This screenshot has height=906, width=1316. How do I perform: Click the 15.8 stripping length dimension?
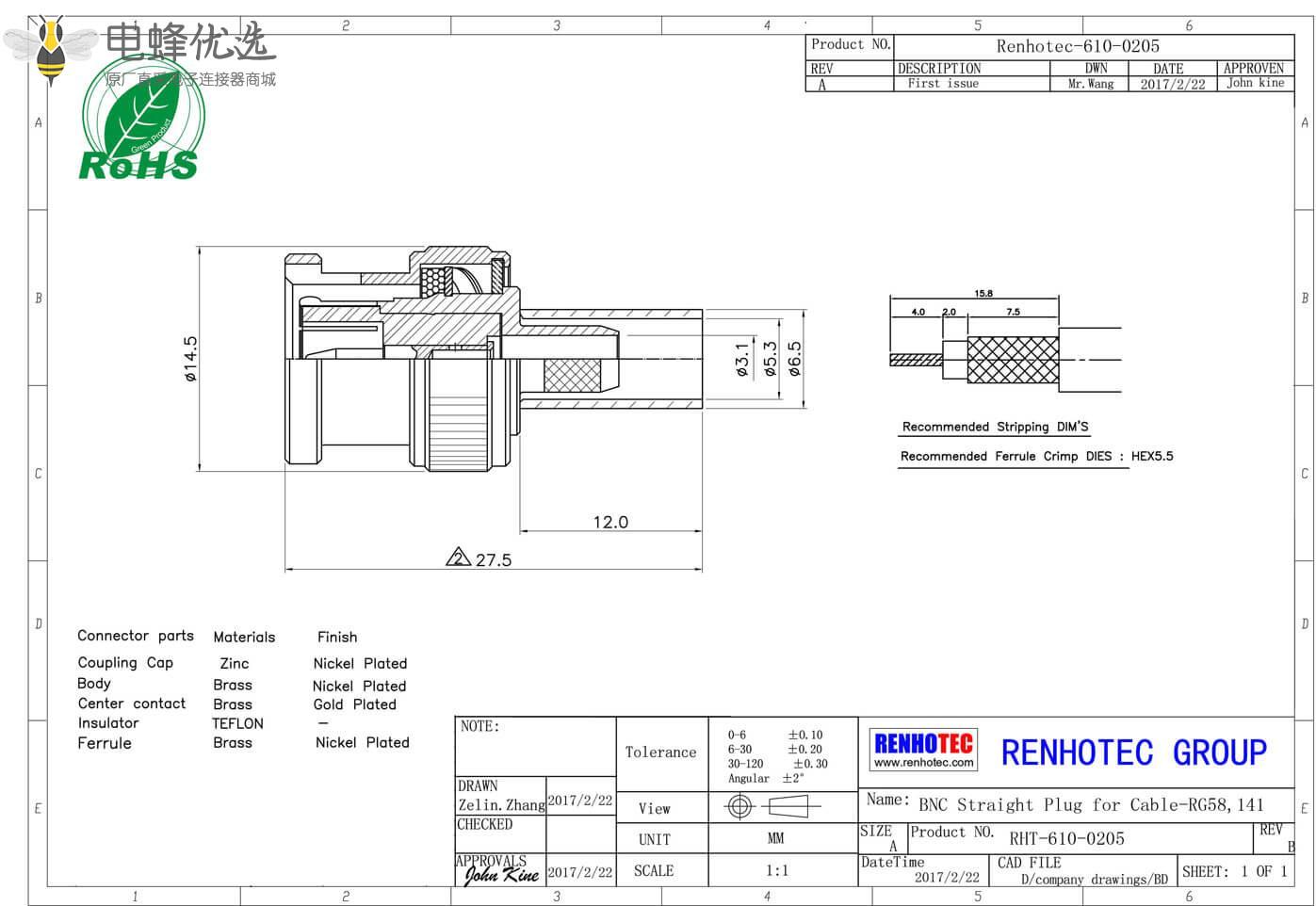983,293
